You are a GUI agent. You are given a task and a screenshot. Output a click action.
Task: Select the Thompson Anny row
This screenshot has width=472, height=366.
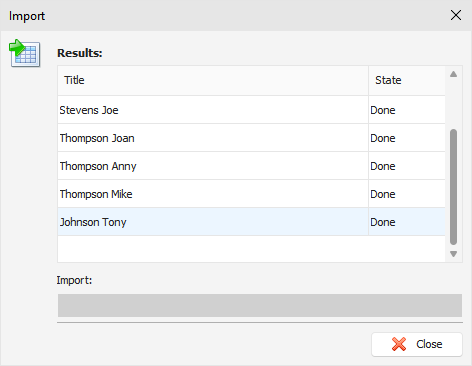point(251,166)
